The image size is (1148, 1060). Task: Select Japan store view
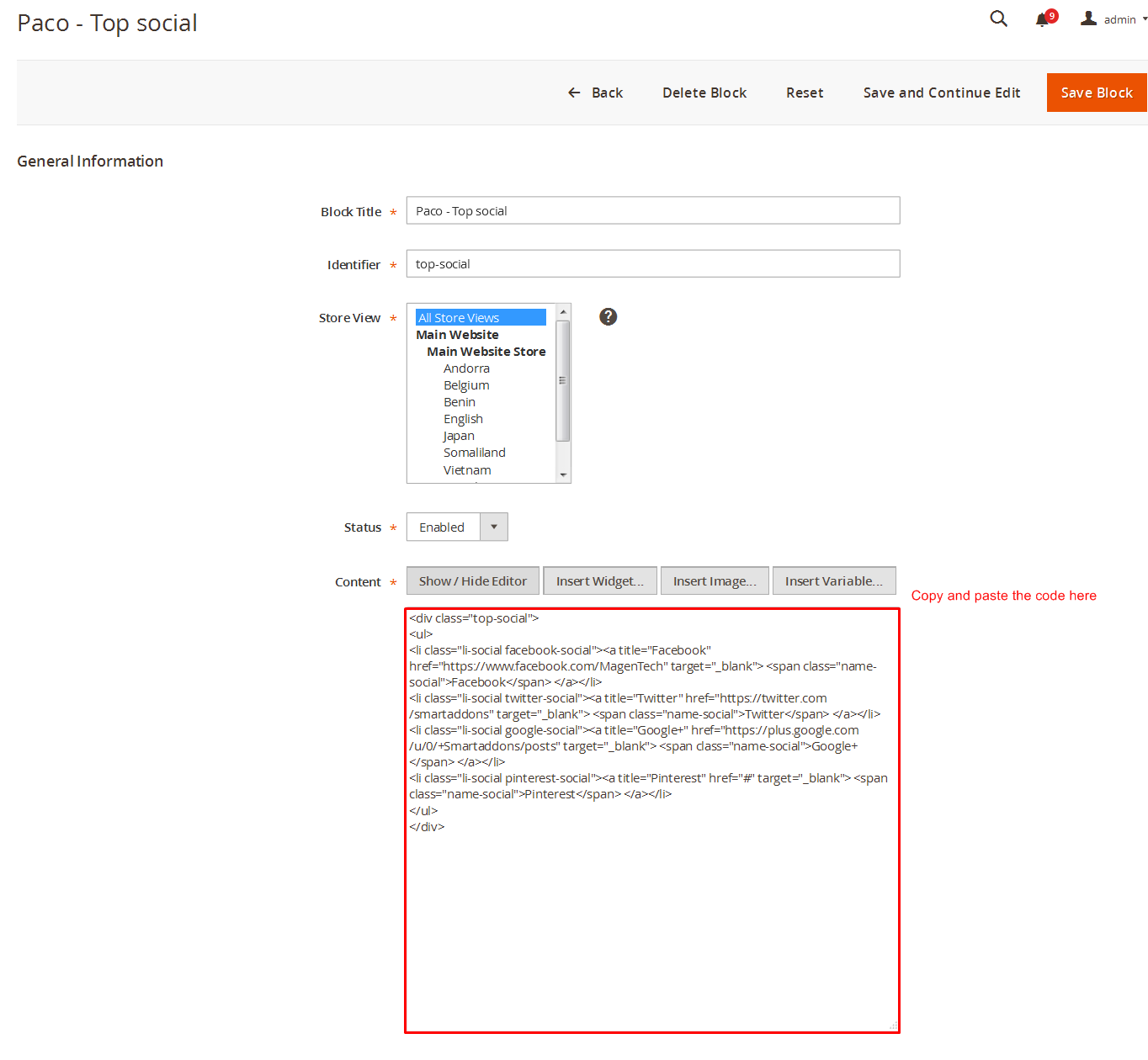(x=459, y=435)
